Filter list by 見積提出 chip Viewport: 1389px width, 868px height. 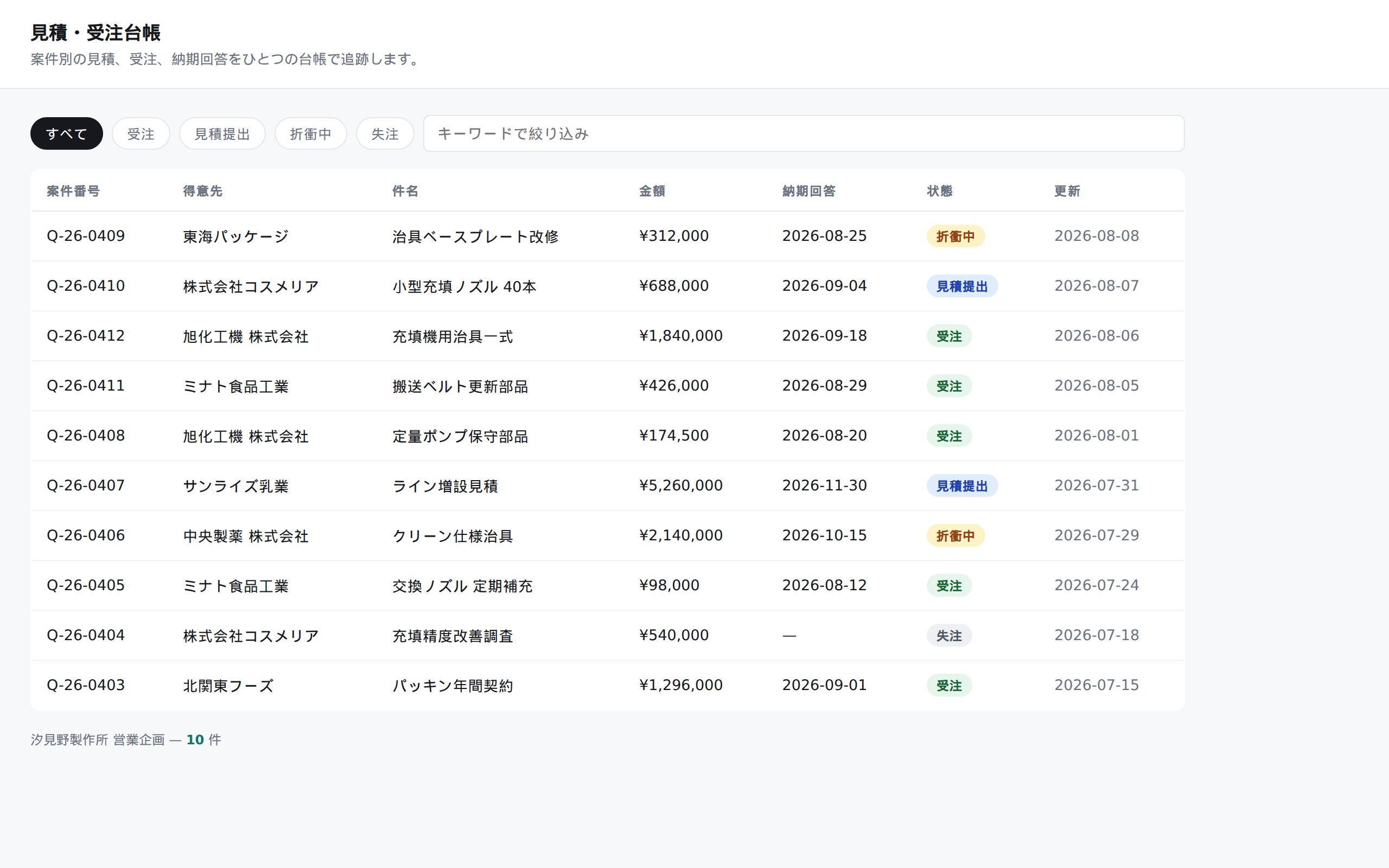click(x=222, y=134)
